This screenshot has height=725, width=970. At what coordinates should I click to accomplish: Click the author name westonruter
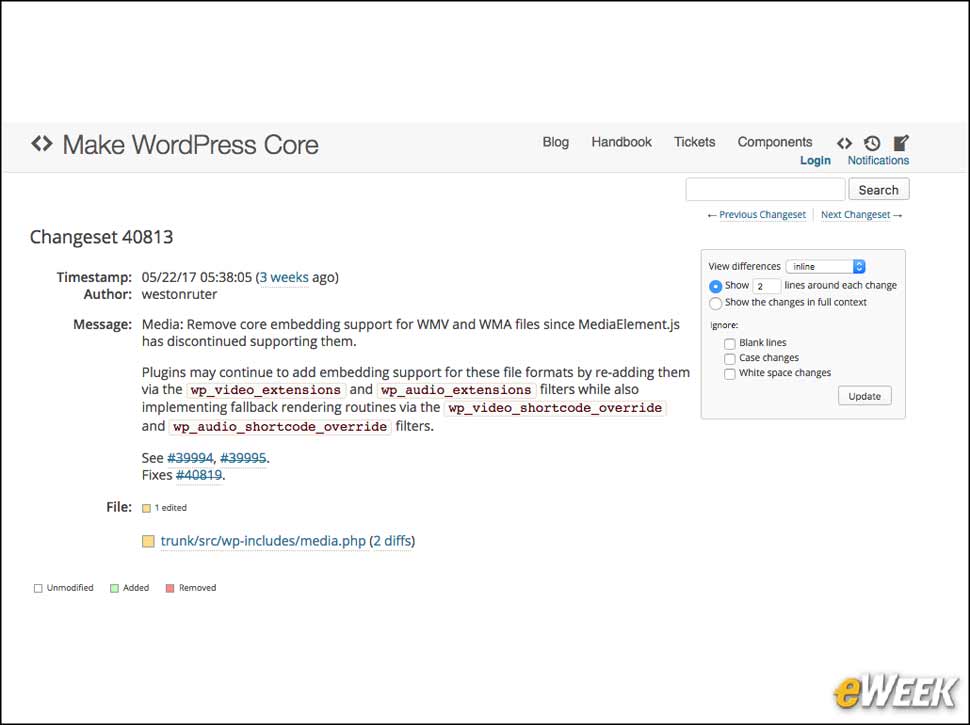pyautogui.click(x=179, y=294)
